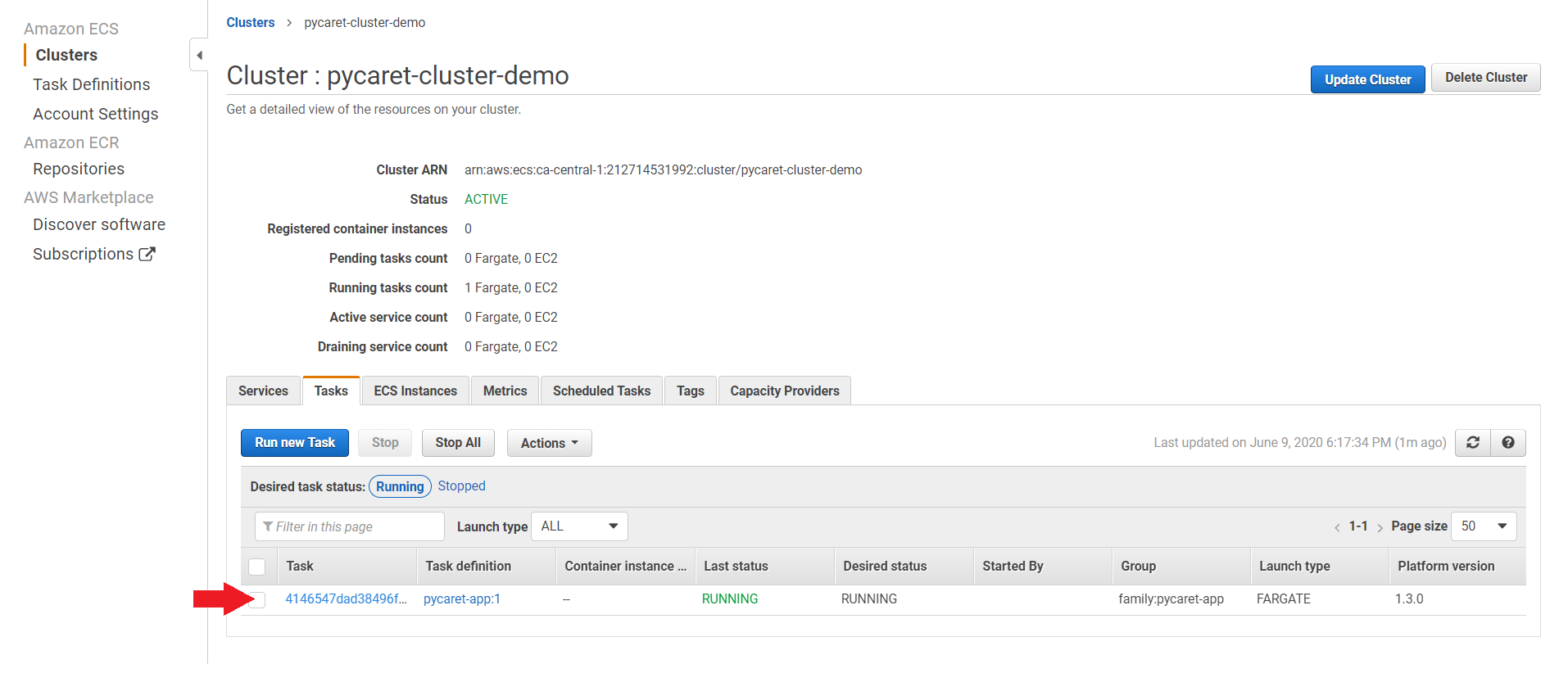
Task: Go to next page chevron
Action: 1380,527
